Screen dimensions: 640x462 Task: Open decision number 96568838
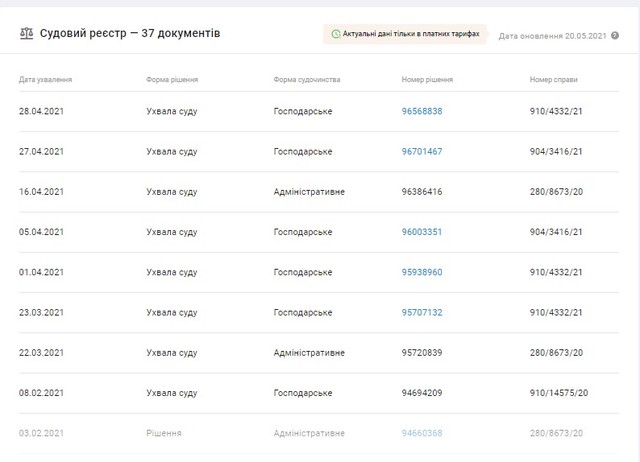(421, 111)
